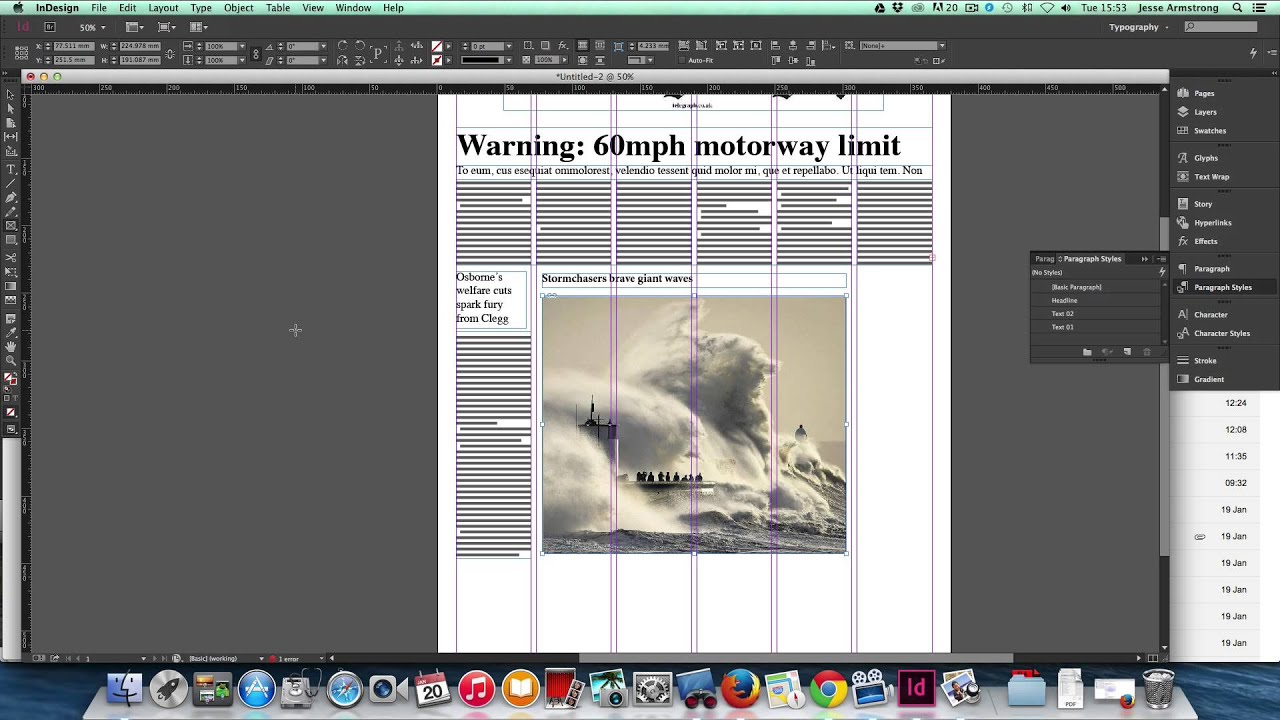Open the Window menu
Viewport: 1280px width, 720px height.
click(x=353, y=8)
